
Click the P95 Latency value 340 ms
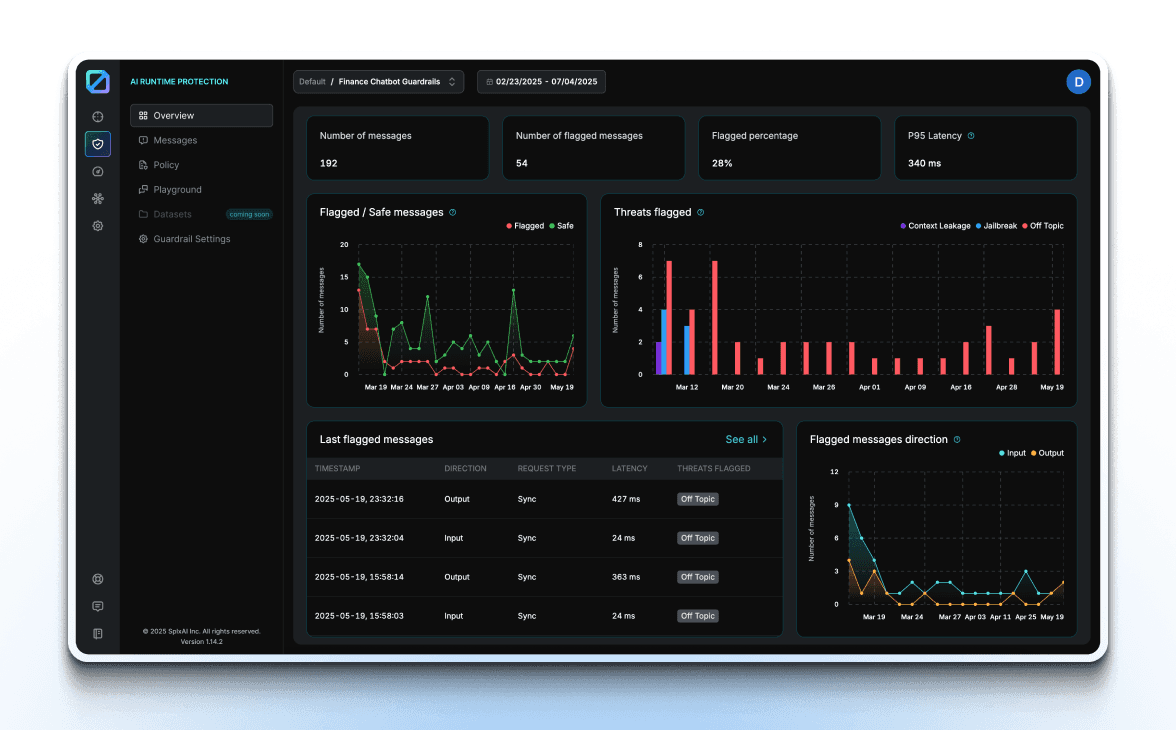[x=924, y=164]
